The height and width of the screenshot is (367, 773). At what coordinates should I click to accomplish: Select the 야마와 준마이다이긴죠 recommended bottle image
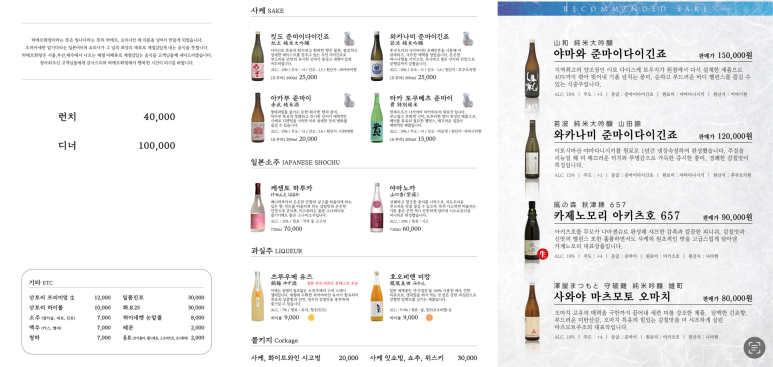[x=532, y=69]
